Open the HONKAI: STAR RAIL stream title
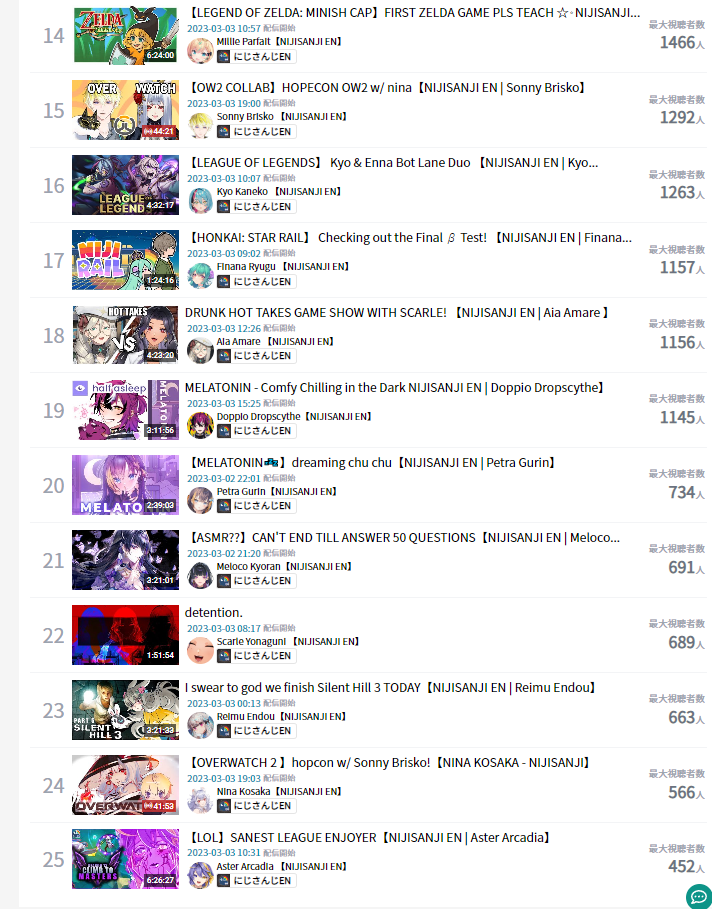The image size is (712, 909). 409,238
